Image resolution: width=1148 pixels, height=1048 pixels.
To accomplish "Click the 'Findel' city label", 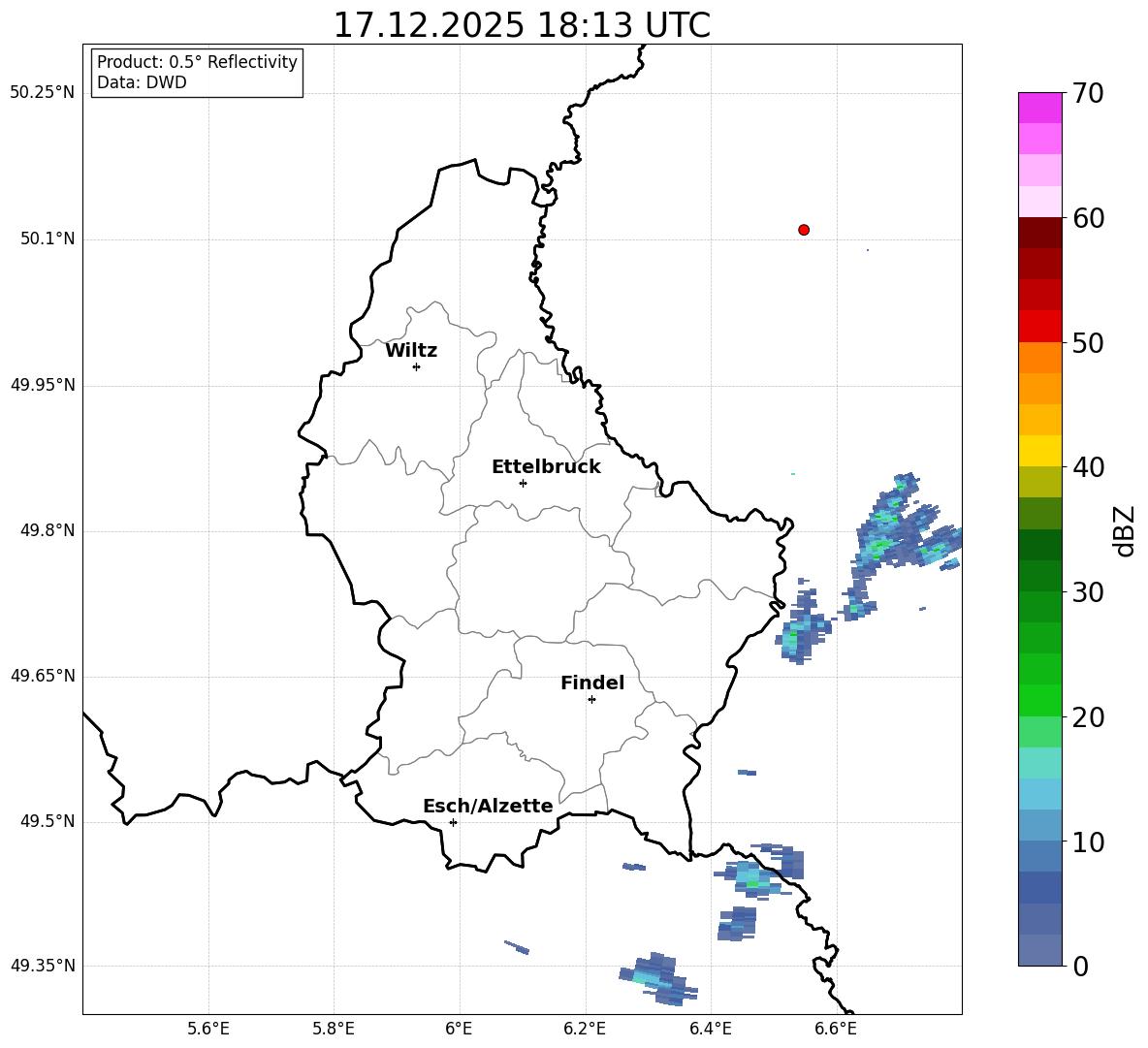I will coord(592,683).
